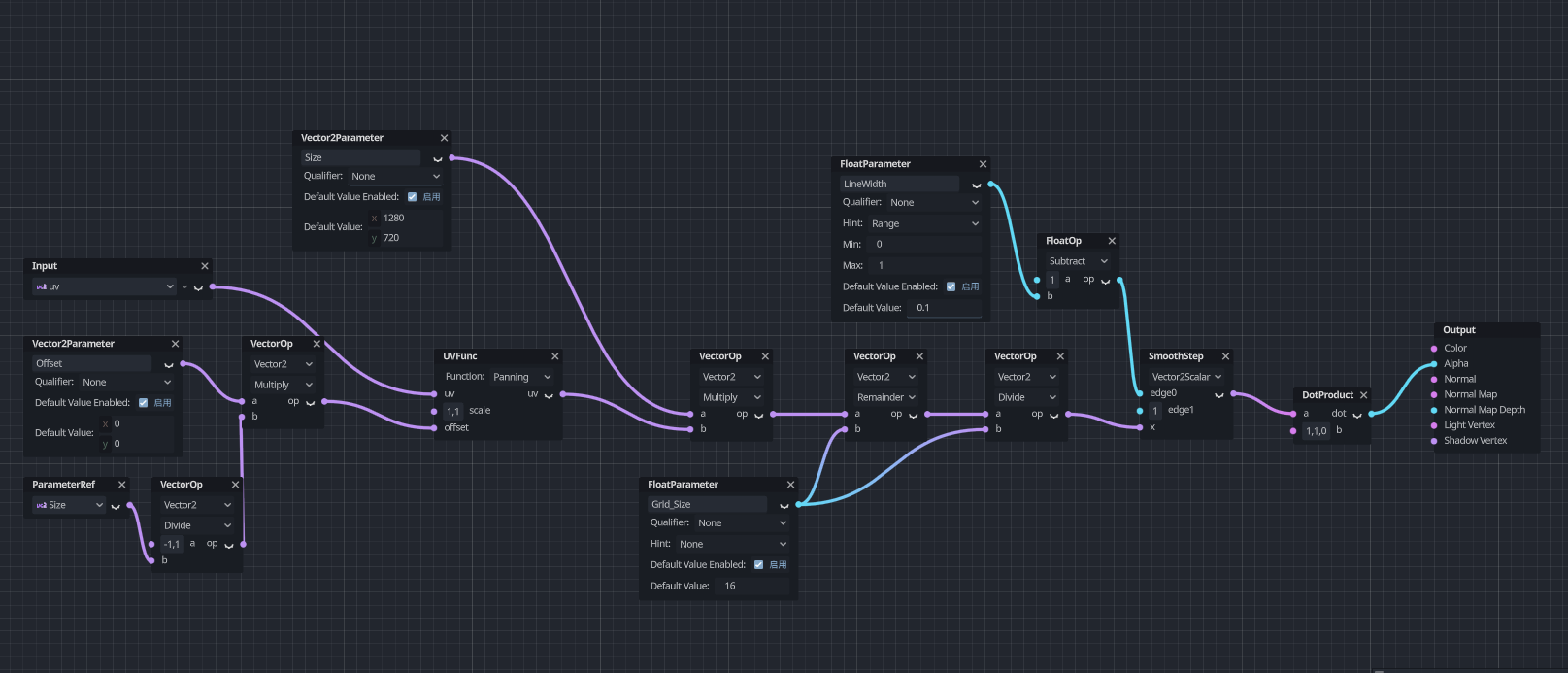The image size is (1568, 673).
Task: Edit the FloatOp a value field
Action: (1052, 280)
